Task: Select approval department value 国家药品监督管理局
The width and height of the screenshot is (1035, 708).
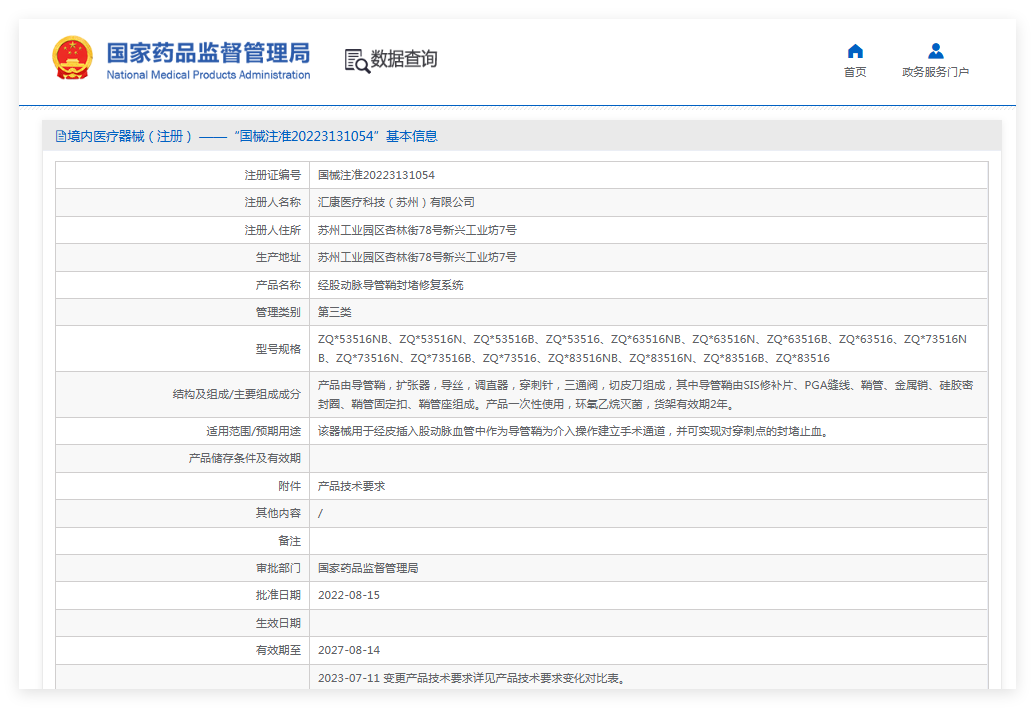Action: point(368,568)
